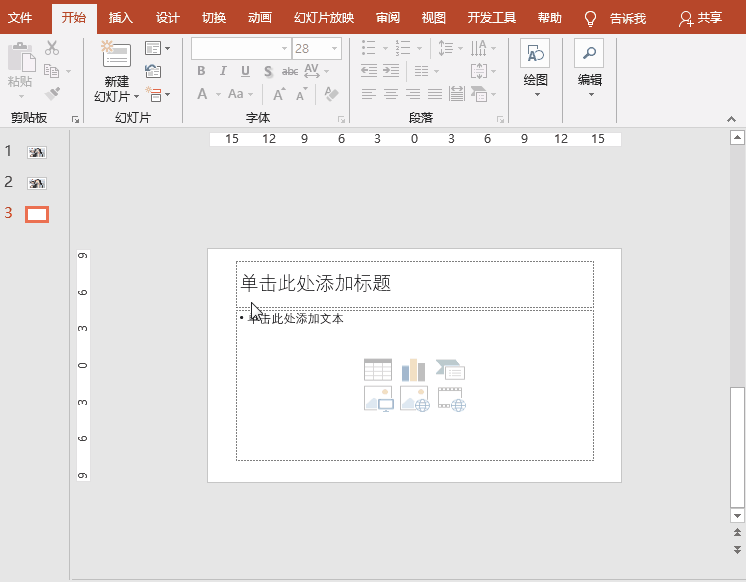The height and width of the screenshot is (582, 746).
Task: Insert SmartArt graphic via placeholder icon
Action: tap(451, 370)
